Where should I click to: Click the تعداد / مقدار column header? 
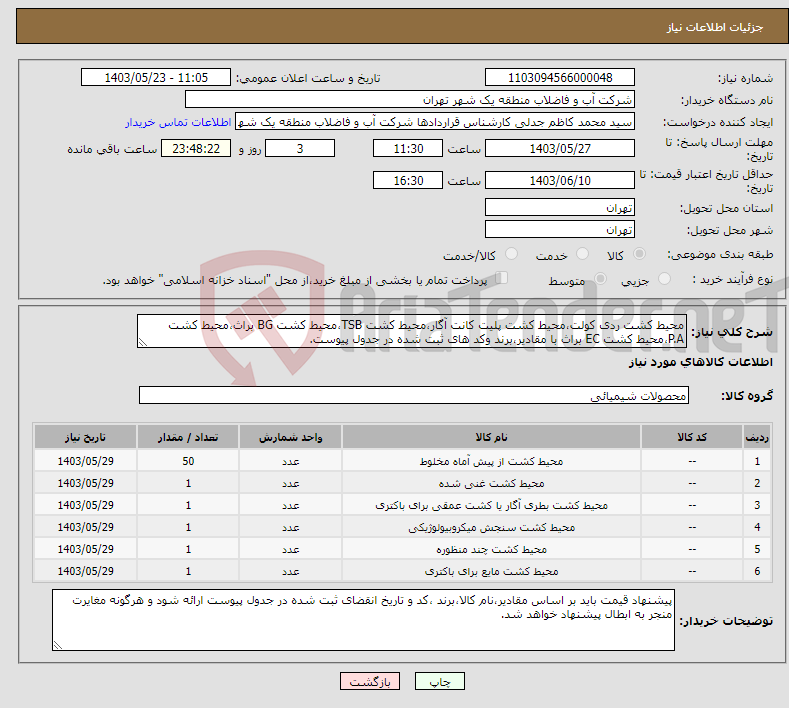(x=188, y=437)
